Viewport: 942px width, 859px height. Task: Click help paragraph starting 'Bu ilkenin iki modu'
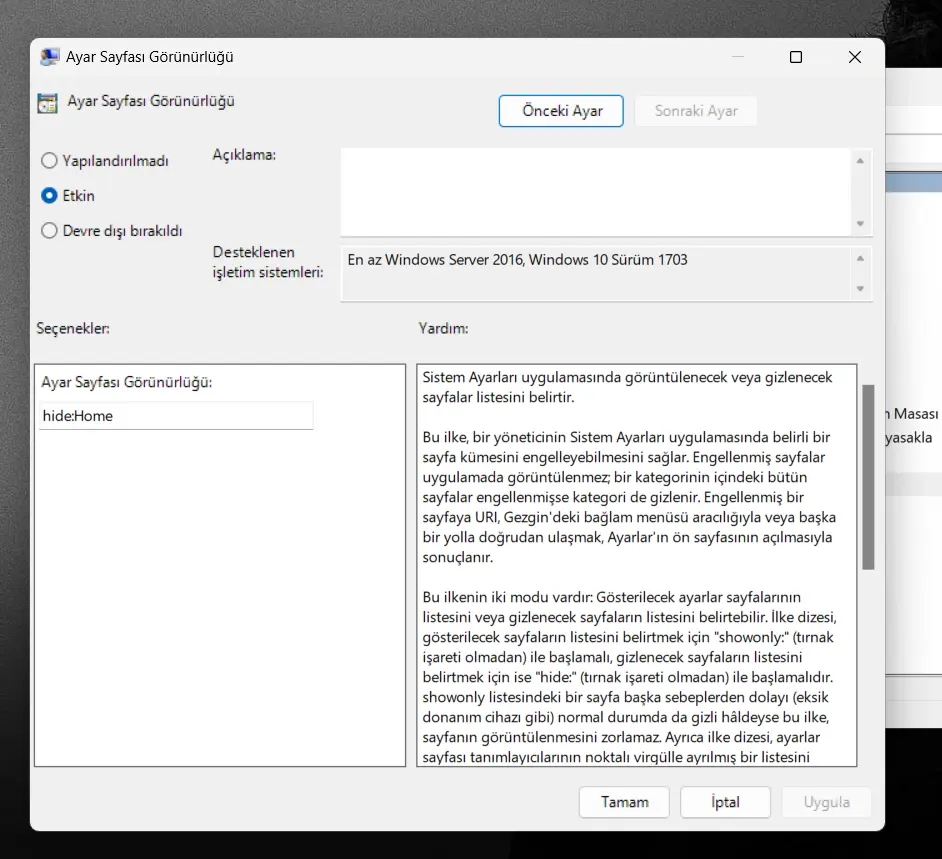point(630,677)
